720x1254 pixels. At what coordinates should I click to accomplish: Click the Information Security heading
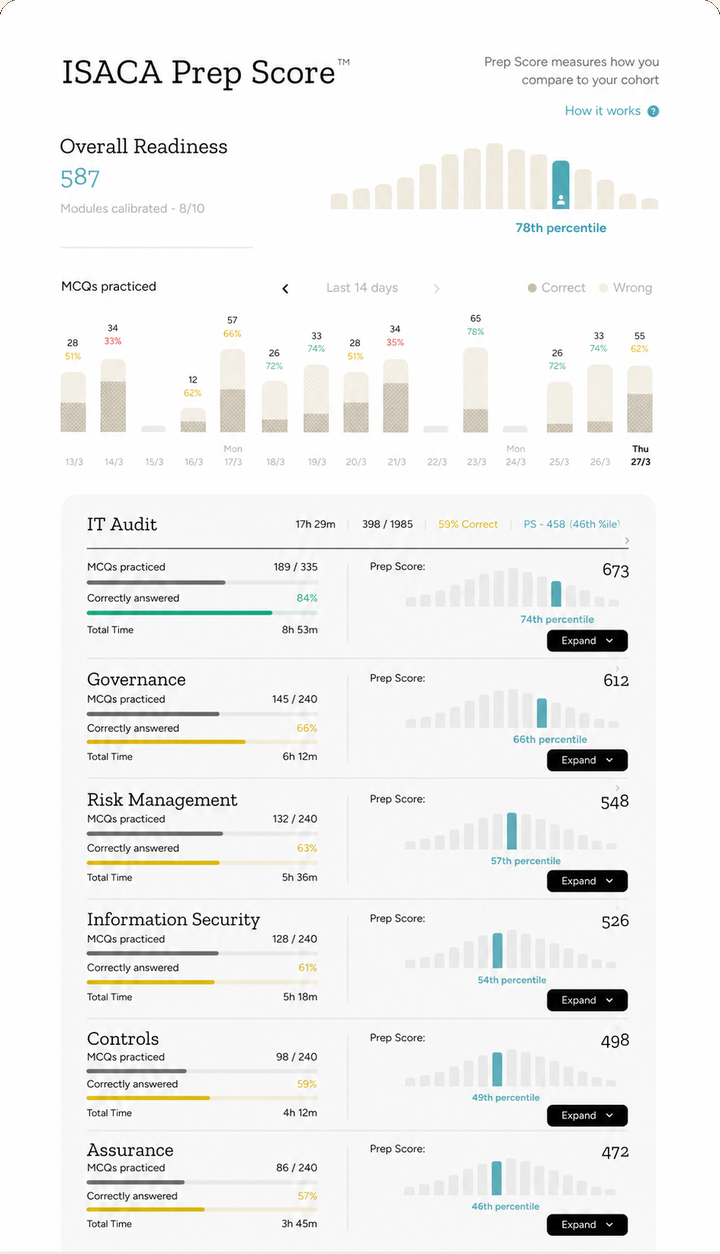[173, 919]
